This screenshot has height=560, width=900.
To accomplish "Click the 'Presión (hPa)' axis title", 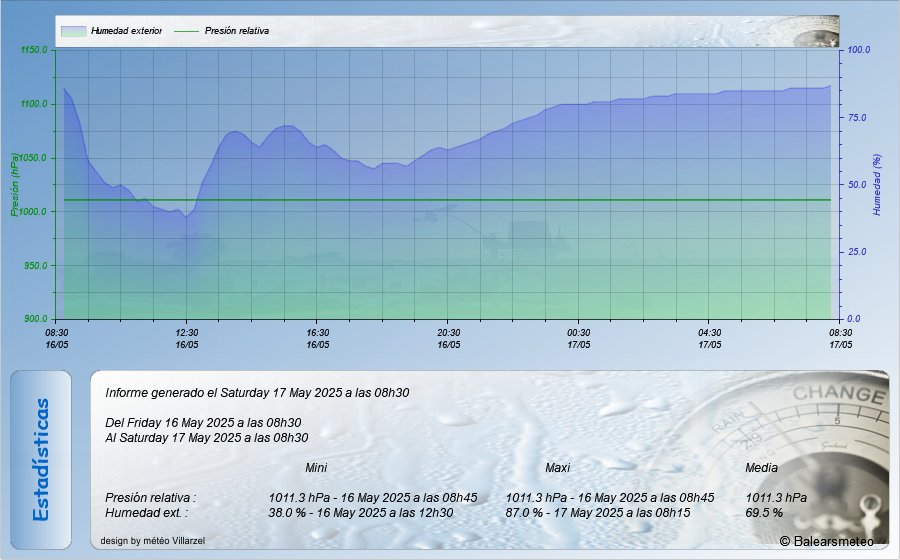I will click(x=14, y=185).
